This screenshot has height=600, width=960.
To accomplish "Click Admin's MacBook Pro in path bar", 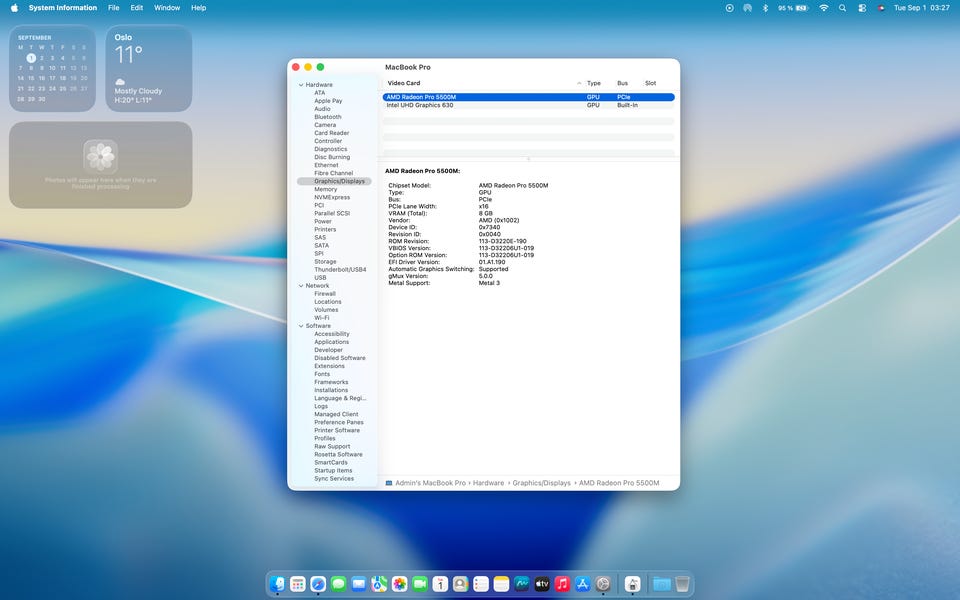I will (x=430, y=483).
